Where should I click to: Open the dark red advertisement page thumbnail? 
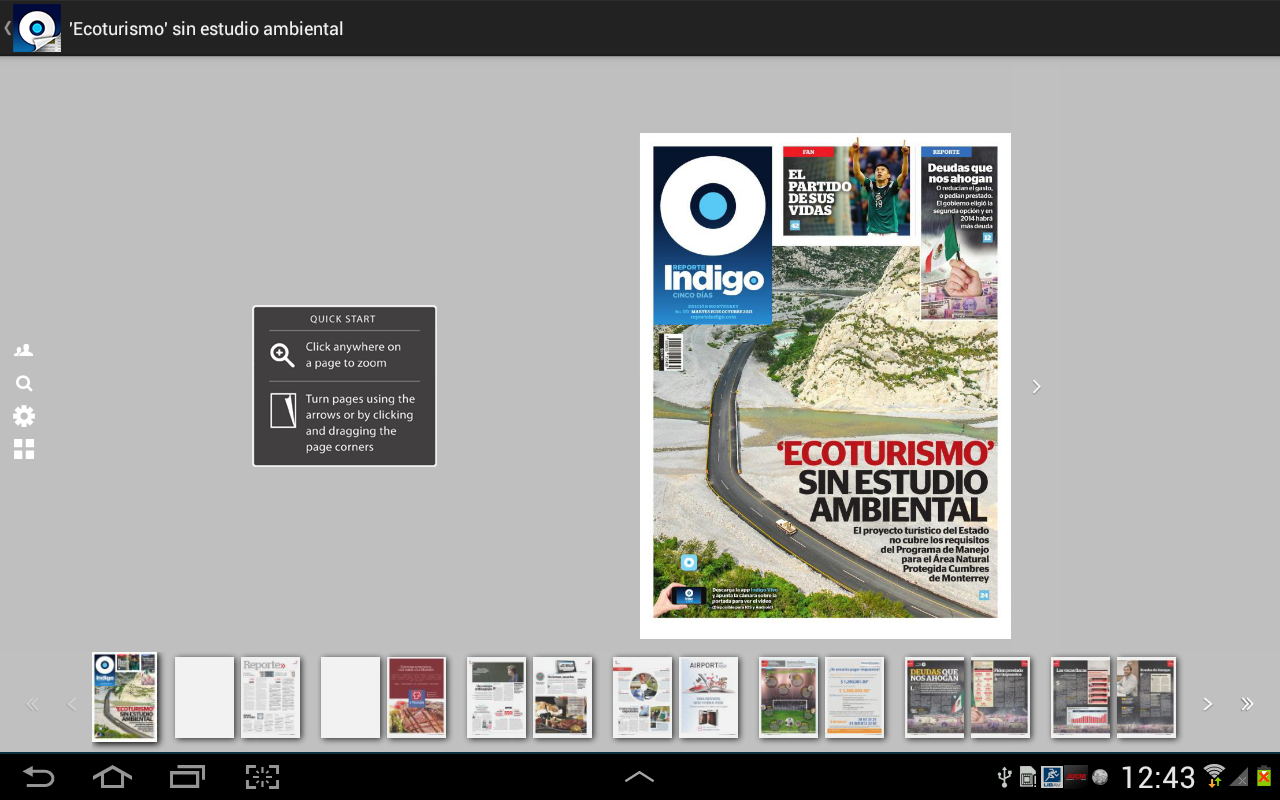[417, 697]
